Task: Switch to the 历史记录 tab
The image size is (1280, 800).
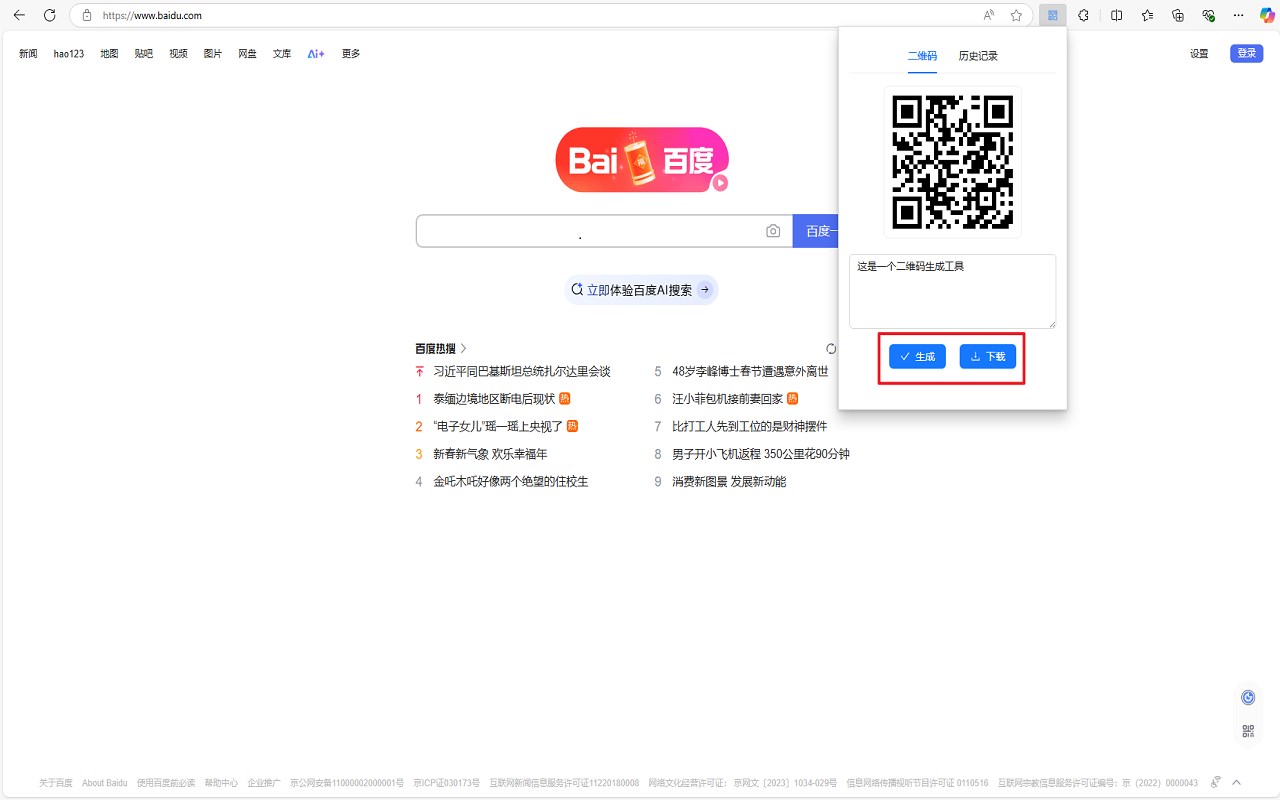Action: coord(978,56)
